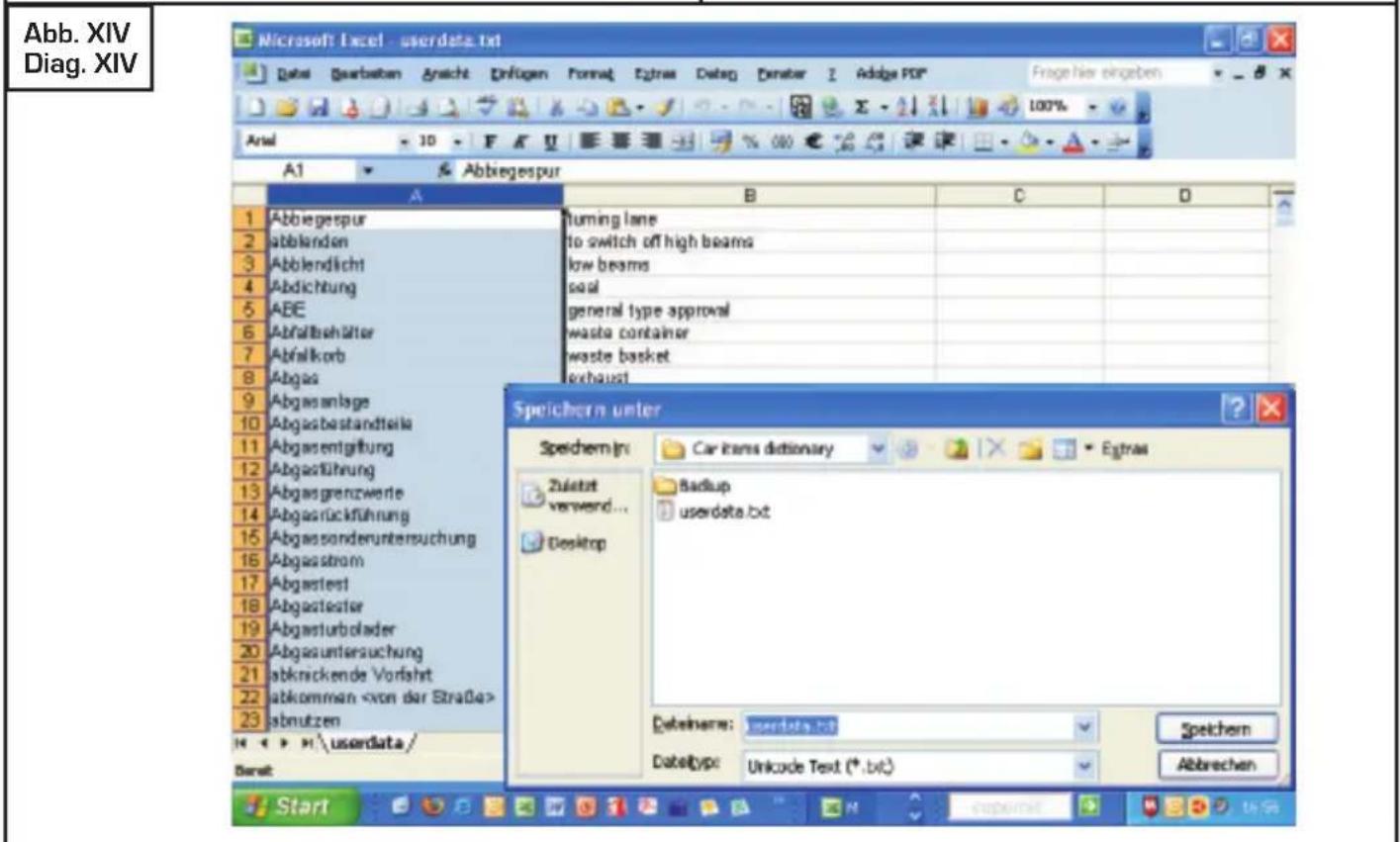Open the Adobe PDF menu
The height and width of the screenshot is (842, 1400).
tap(889, 72)
